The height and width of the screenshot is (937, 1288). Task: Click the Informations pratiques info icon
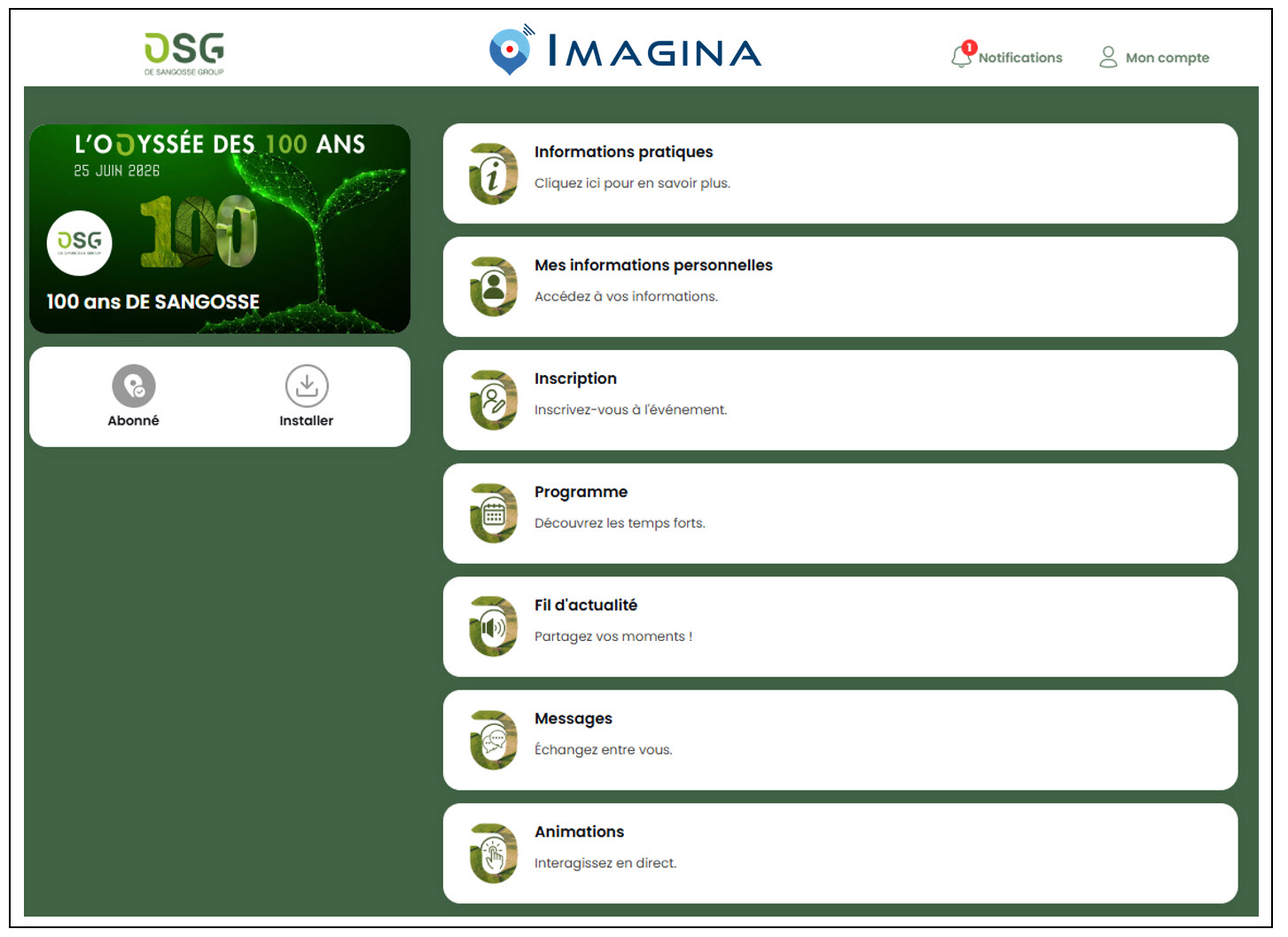coord(493,174)
